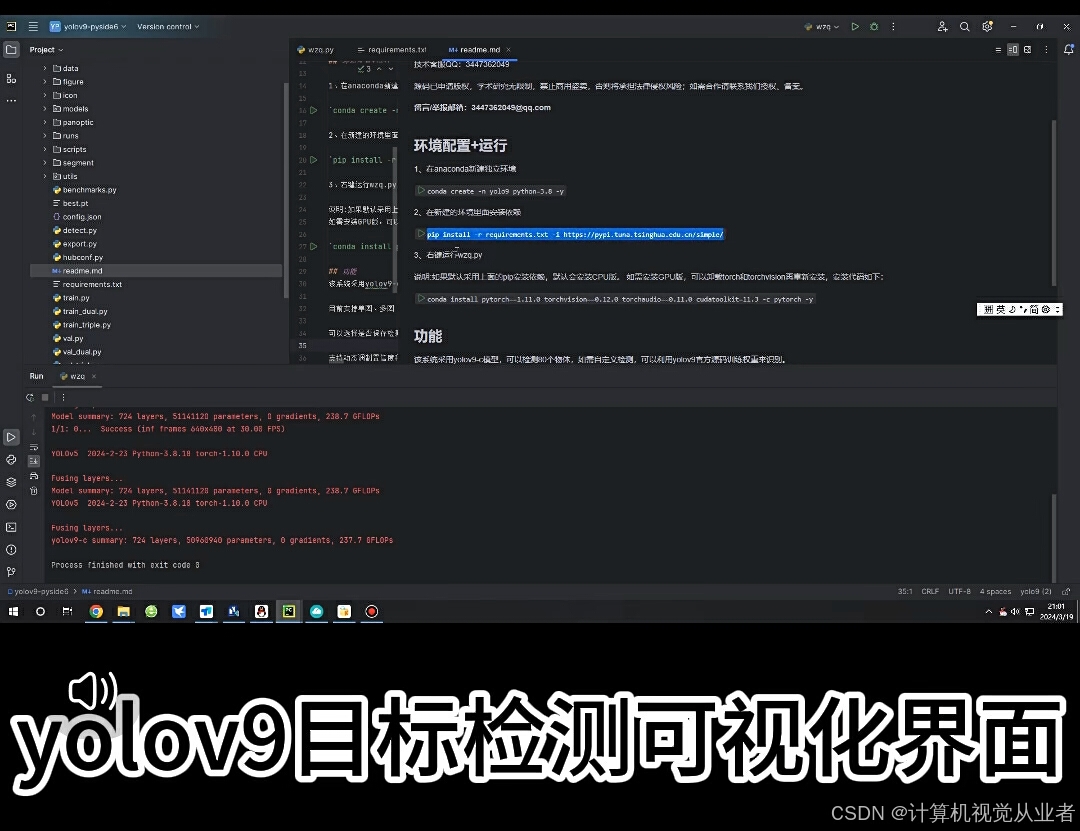
Task: Open the main hamburger menu
Action: (33, 26)
